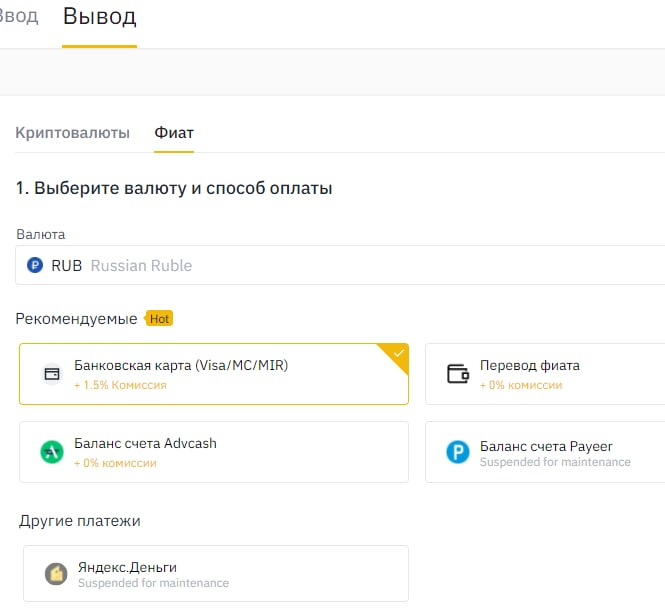Viewport: 665px width, 616px height.
Task: Click the wallet icon for fiat transfer
Action: click(x=458, y=374)
